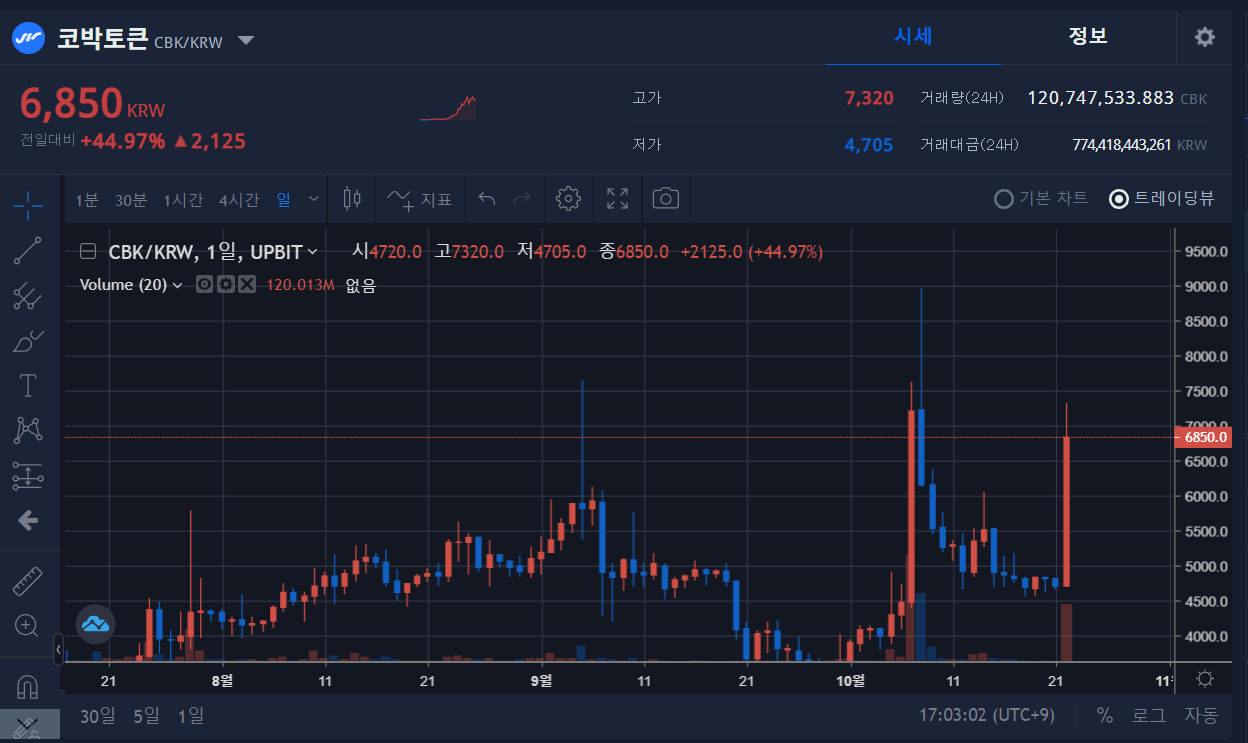Open the candlestick chart type selector

coord(351,199)
